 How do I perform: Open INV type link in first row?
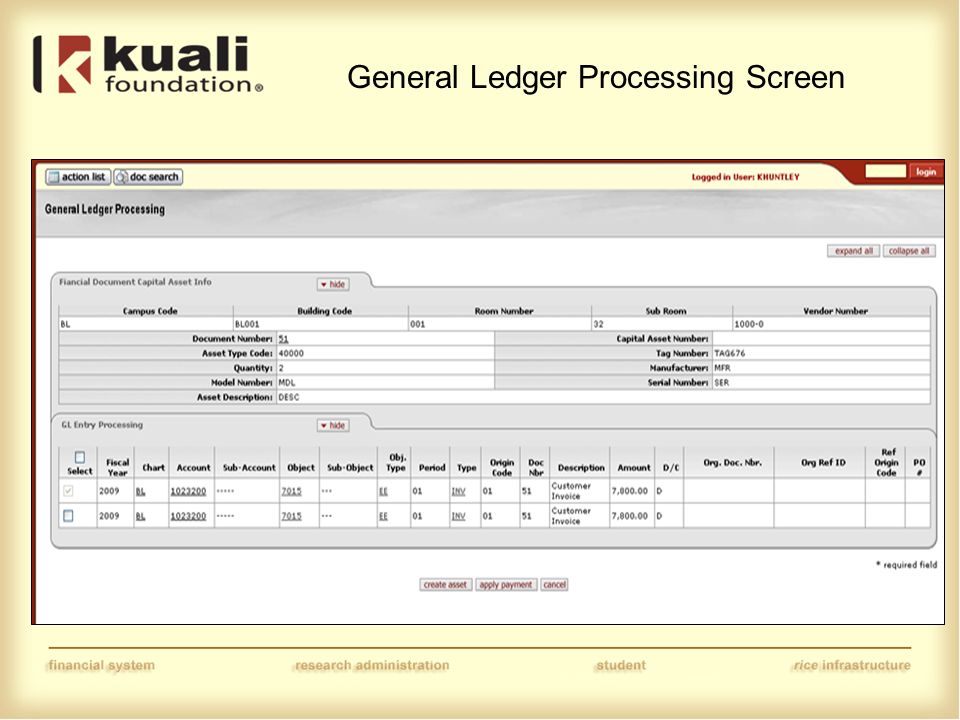[x=459, y=491]
